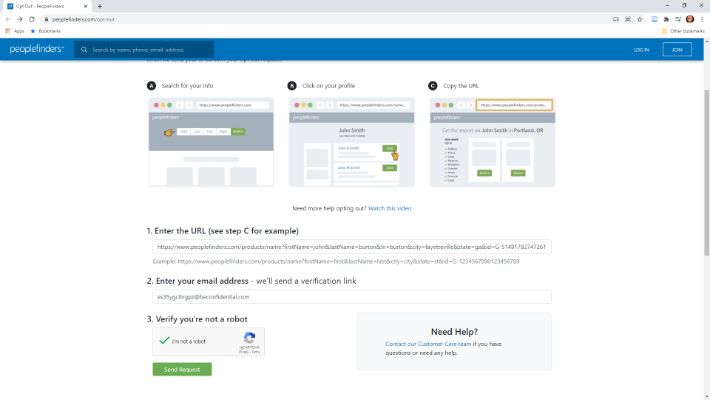Image resolution: width=710 pixels, height=400 pixels.
Task: Click the reCAPTCHA Privacy link
Action: tap(243, 352)
